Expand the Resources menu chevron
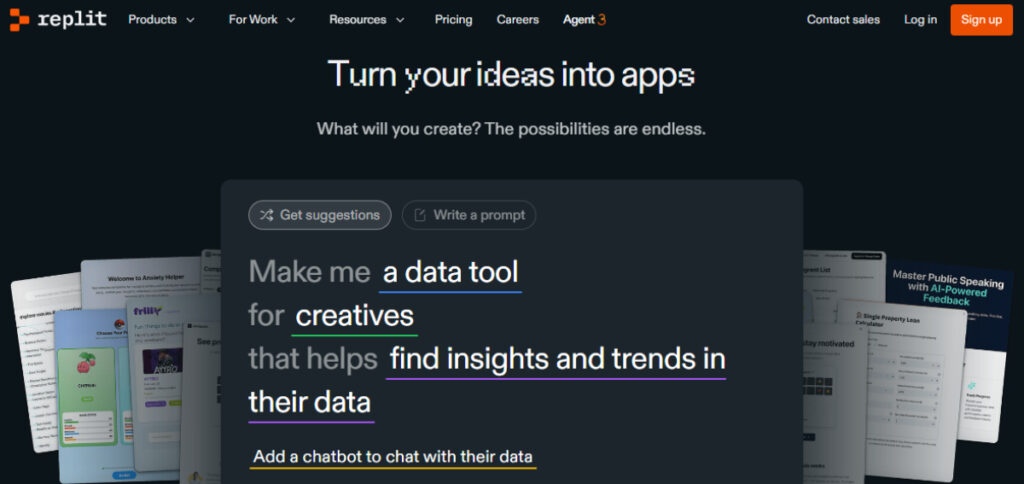The height and width of the screenshot is (484, 1024). pos(400,20)
